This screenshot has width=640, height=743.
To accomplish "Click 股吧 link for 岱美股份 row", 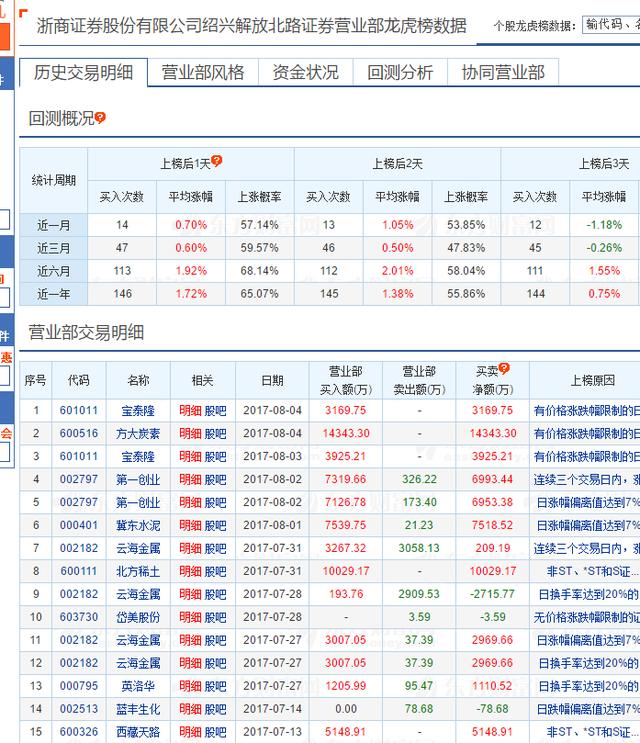I will coord(215,617).
